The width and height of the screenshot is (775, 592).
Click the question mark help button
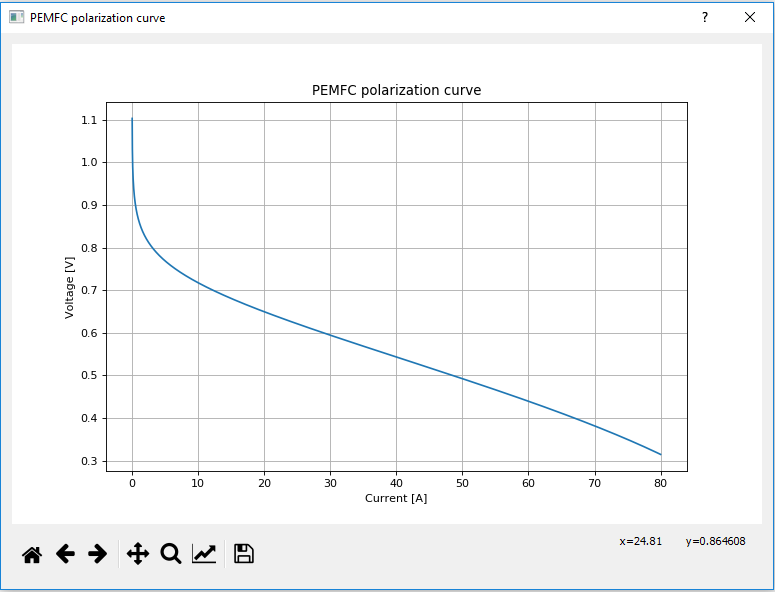704,18
